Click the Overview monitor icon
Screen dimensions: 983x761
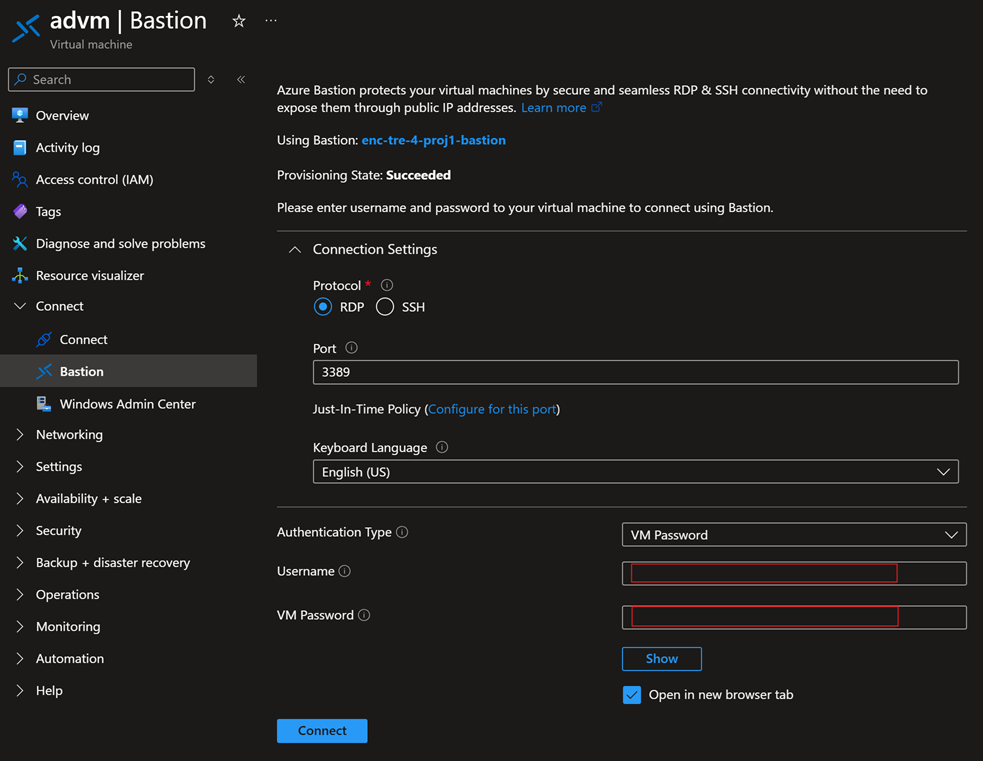point(20,115)
